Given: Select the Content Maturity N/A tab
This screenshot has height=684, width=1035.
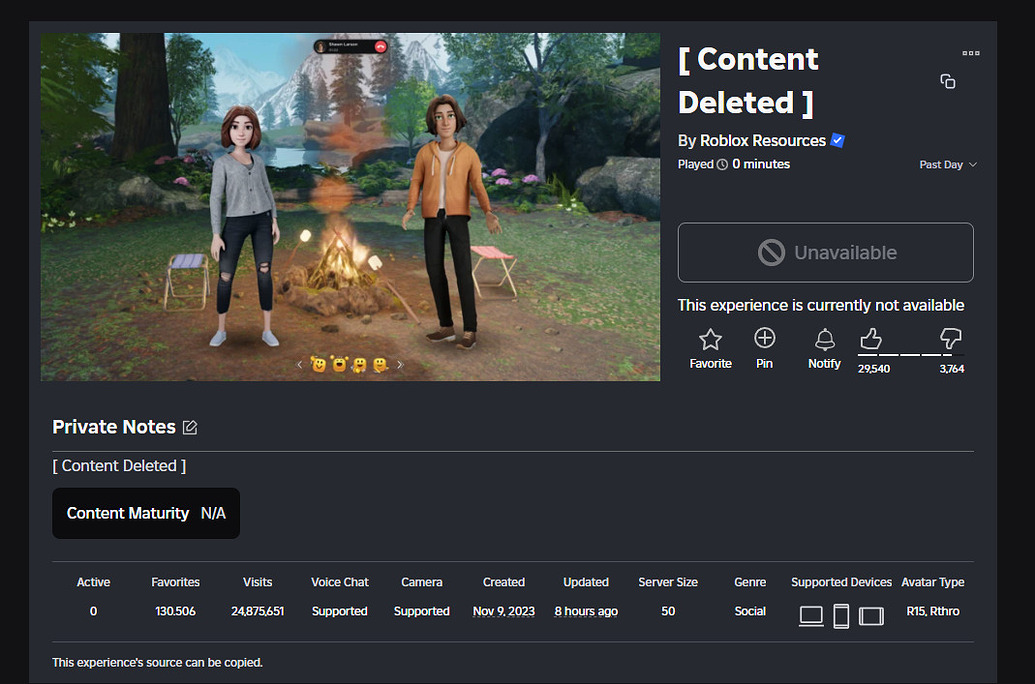Looking at the screenshot, I should pyautogui.click(x=145, y=512).
